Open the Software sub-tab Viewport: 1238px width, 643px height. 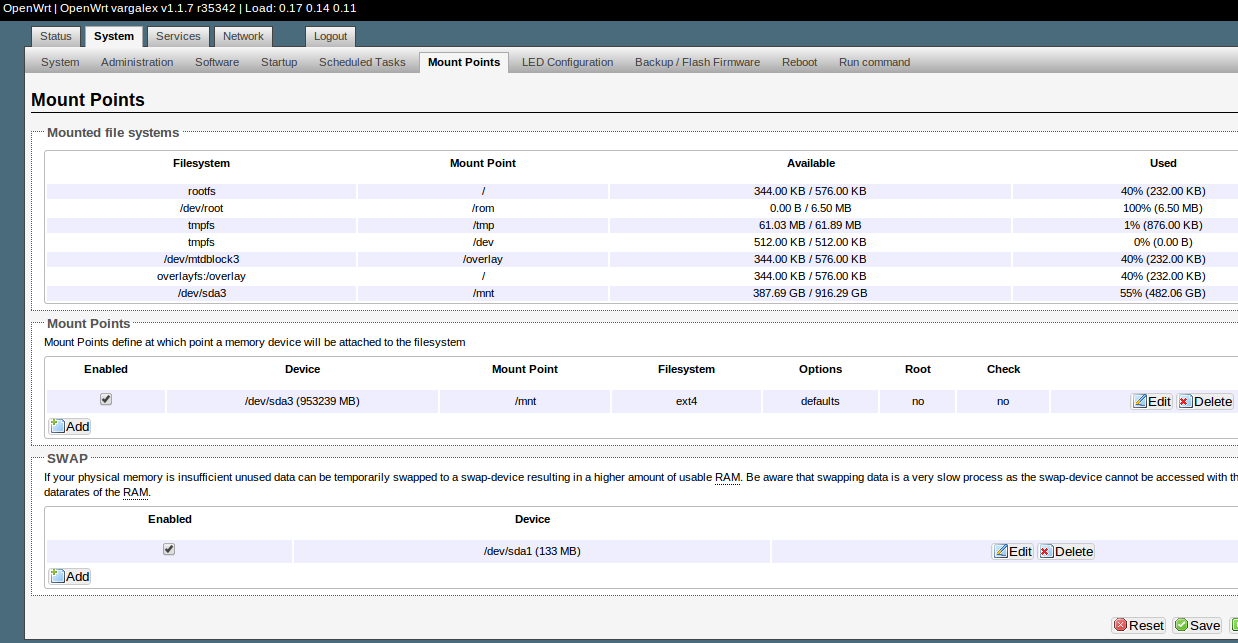tap(217, 62)
